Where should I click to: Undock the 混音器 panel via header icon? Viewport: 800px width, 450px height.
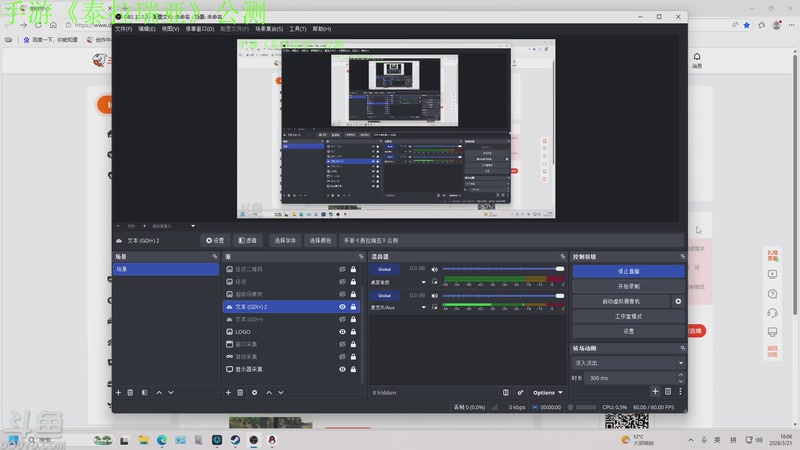coord(563,257)
